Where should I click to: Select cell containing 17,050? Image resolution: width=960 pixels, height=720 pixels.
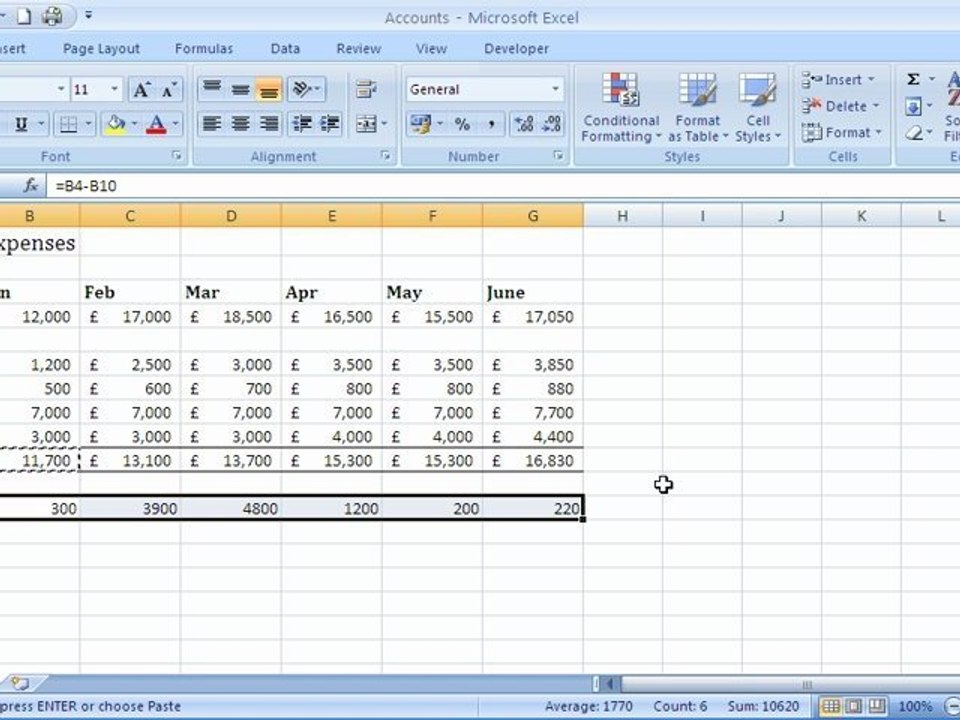533,317
